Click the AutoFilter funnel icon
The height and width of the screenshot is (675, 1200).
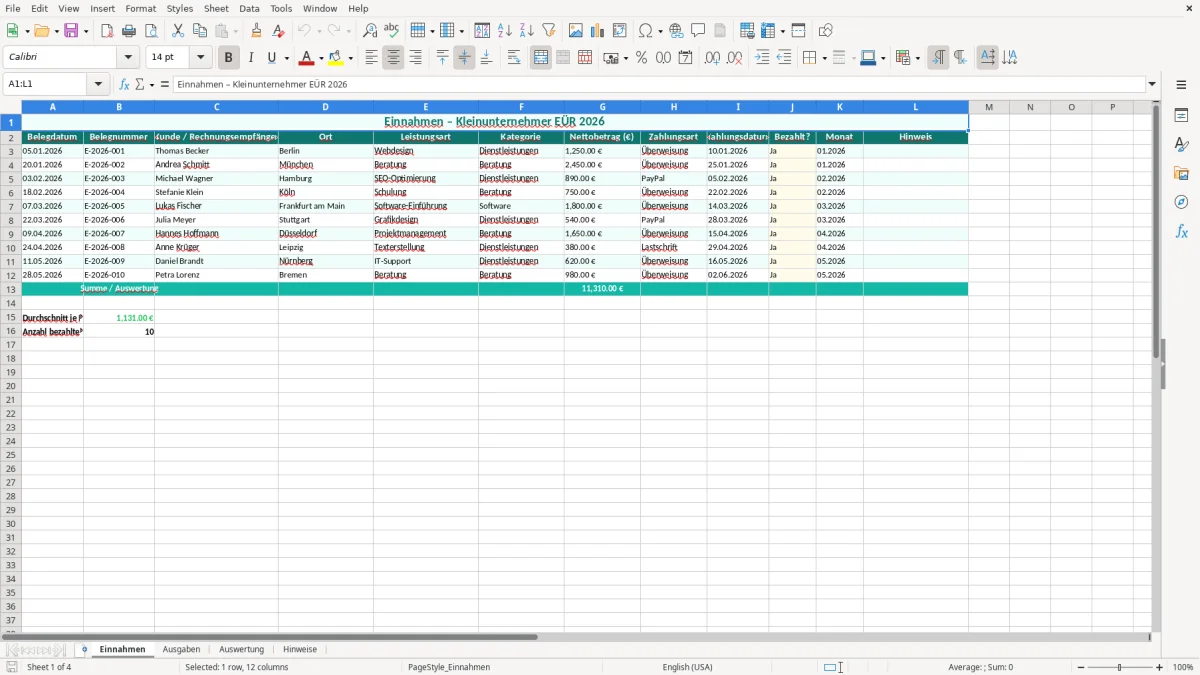point(549,31)
